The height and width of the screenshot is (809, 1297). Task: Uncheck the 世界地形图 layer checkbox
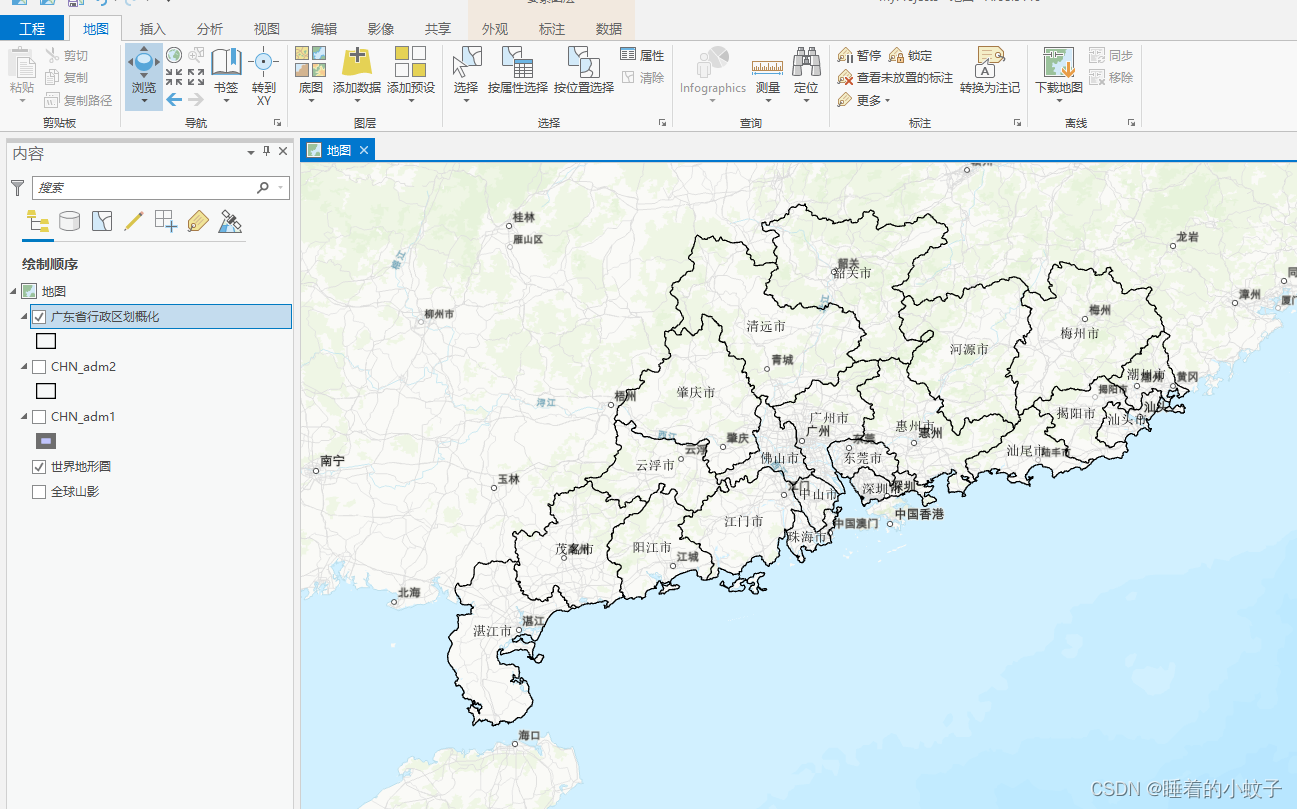[x=39, y=467]
